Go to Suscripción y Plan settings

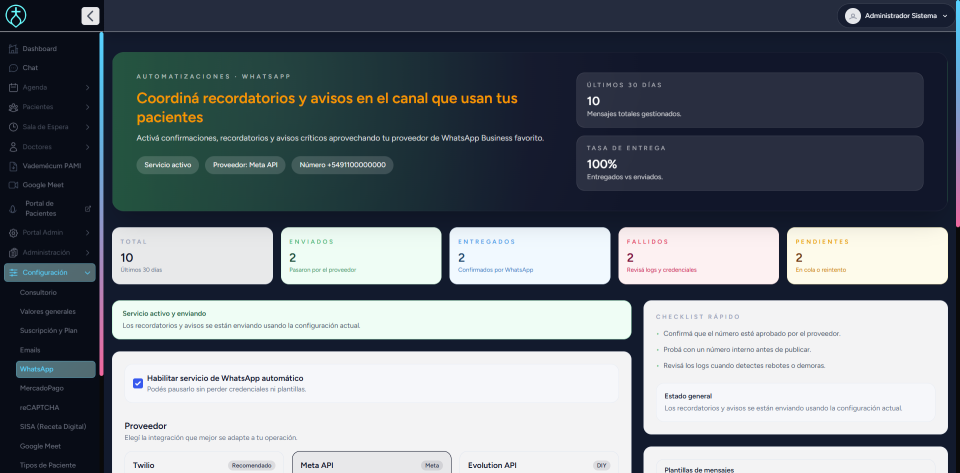pos(49,330)
